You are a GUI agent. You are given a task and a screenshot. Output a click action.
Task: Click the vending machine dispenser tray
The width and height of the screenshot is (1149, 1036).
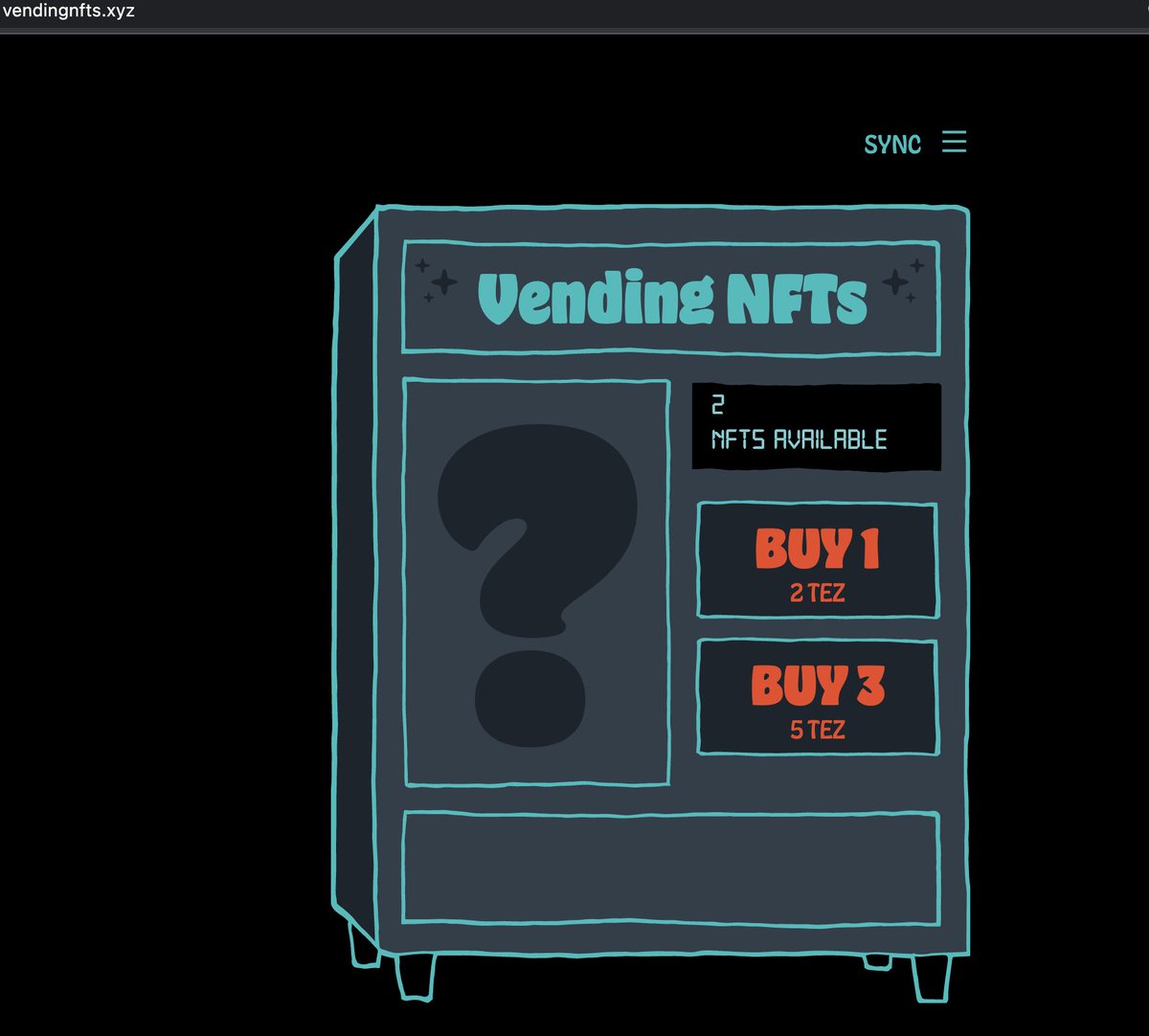(670, 867)
